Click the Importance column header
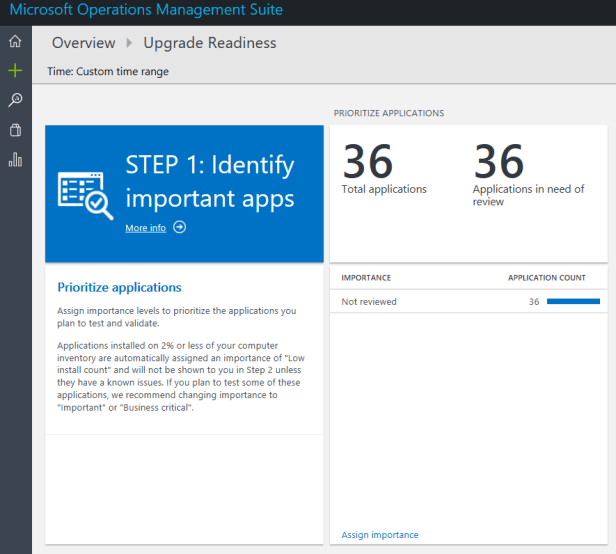Screen dimensions: 616x554 tap(366, 277)
